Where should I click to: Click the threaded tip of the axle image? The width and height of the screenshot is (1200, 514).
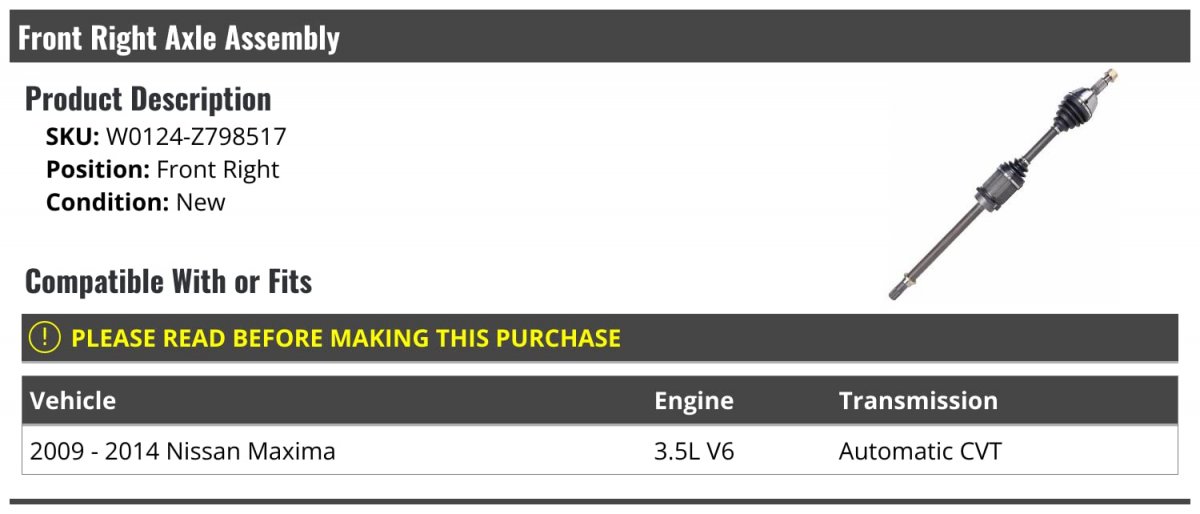tap(1108, 77)
